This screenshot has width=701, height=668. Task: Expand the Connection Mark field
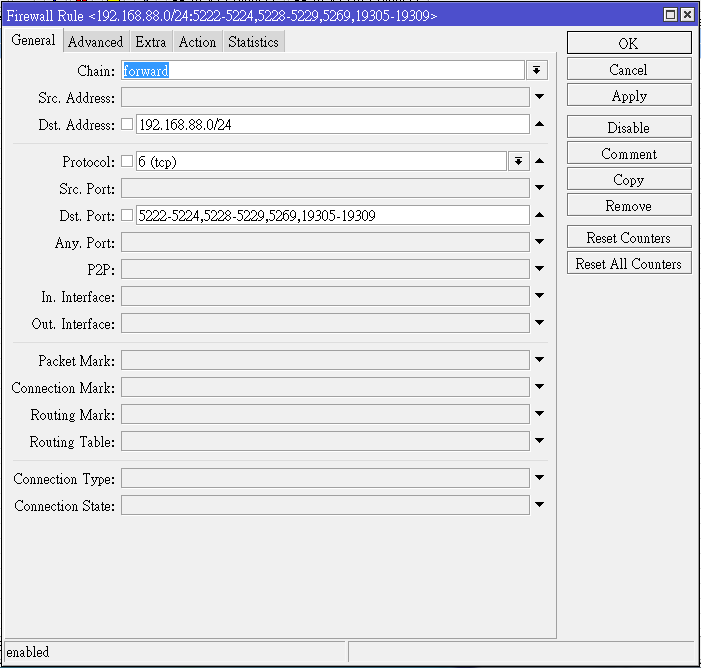(540, 387)
